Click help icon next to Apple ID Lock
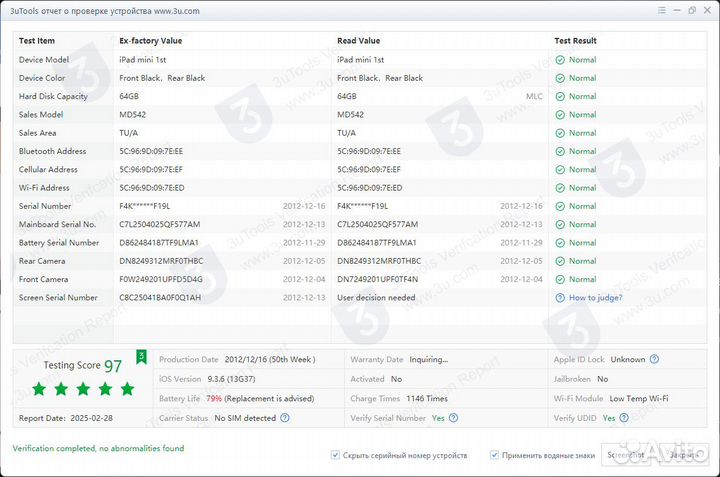 [654, 359]
